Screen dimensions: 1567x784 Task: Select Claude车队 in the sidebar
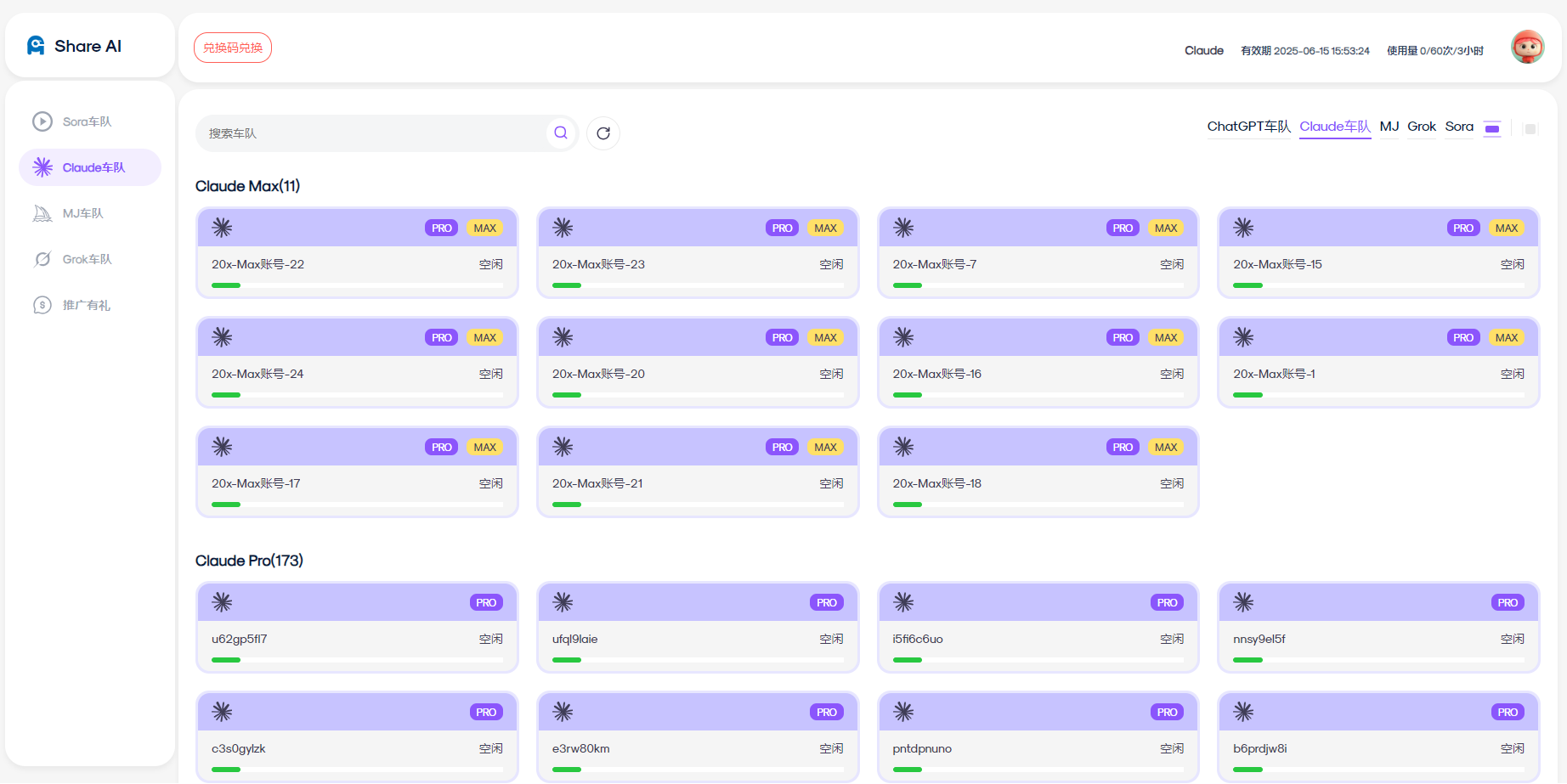click(x=90, y=167)
